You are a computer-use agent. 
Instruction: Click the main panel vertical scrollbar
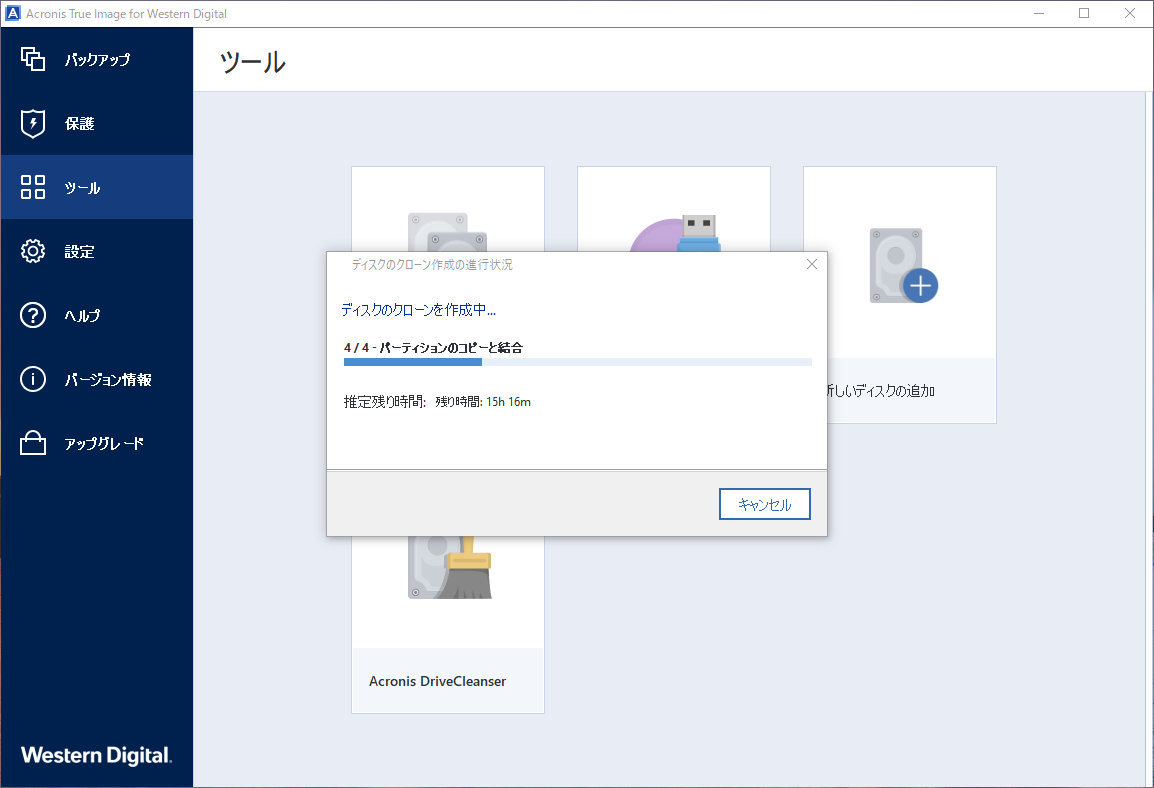[1149, 439]
